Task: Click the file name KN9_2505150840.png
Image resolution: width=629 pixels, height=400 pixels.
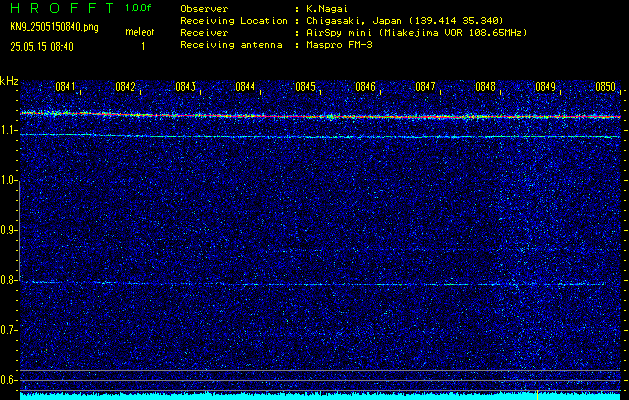Action: [54, 27]
